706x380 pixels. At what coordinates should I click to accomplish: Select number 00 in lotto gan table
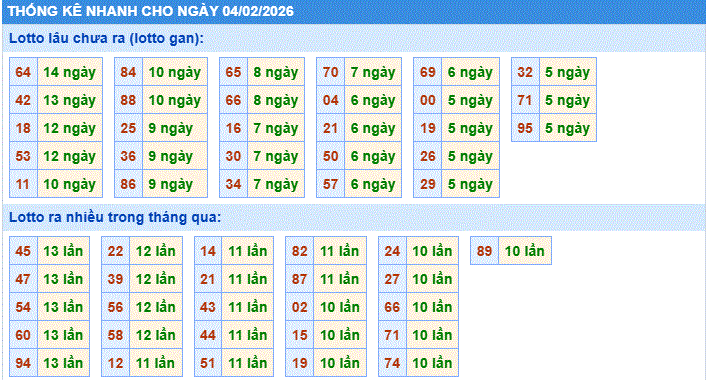pyautogui.click(x=428, y=100)
